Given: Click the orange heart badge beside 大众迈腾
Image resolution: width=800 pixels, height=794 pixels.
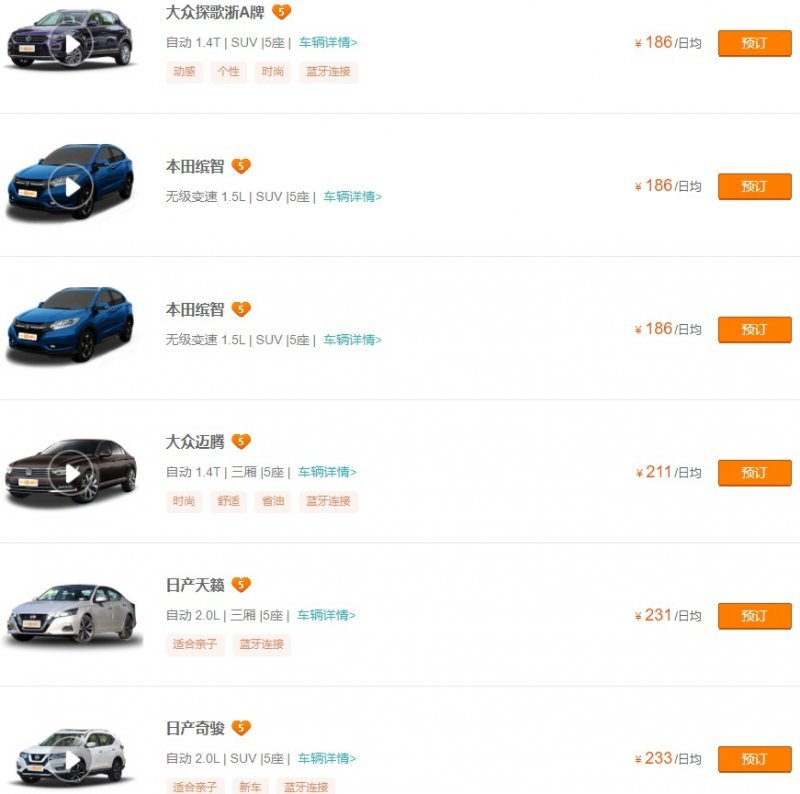Looking at the screenshot, I should 241,441.
